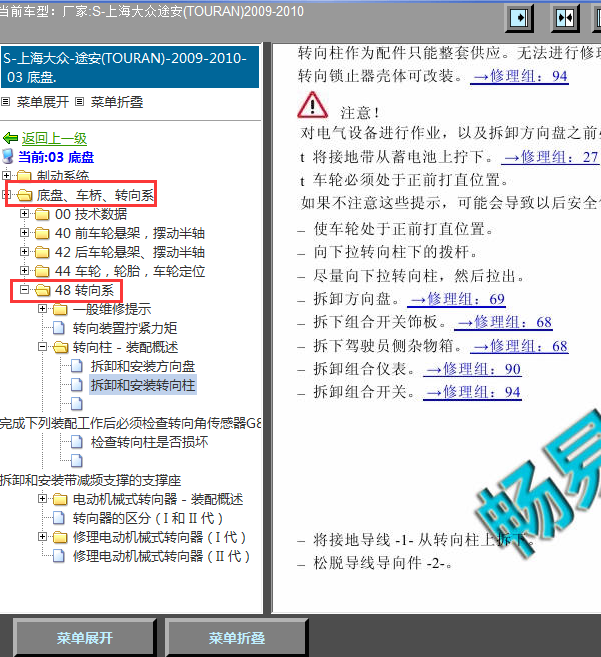Collapse the 转向柱 - 装配概述 node
This screenshot has width=601, height=657.
pyautogui.click(x=42, y=347)
